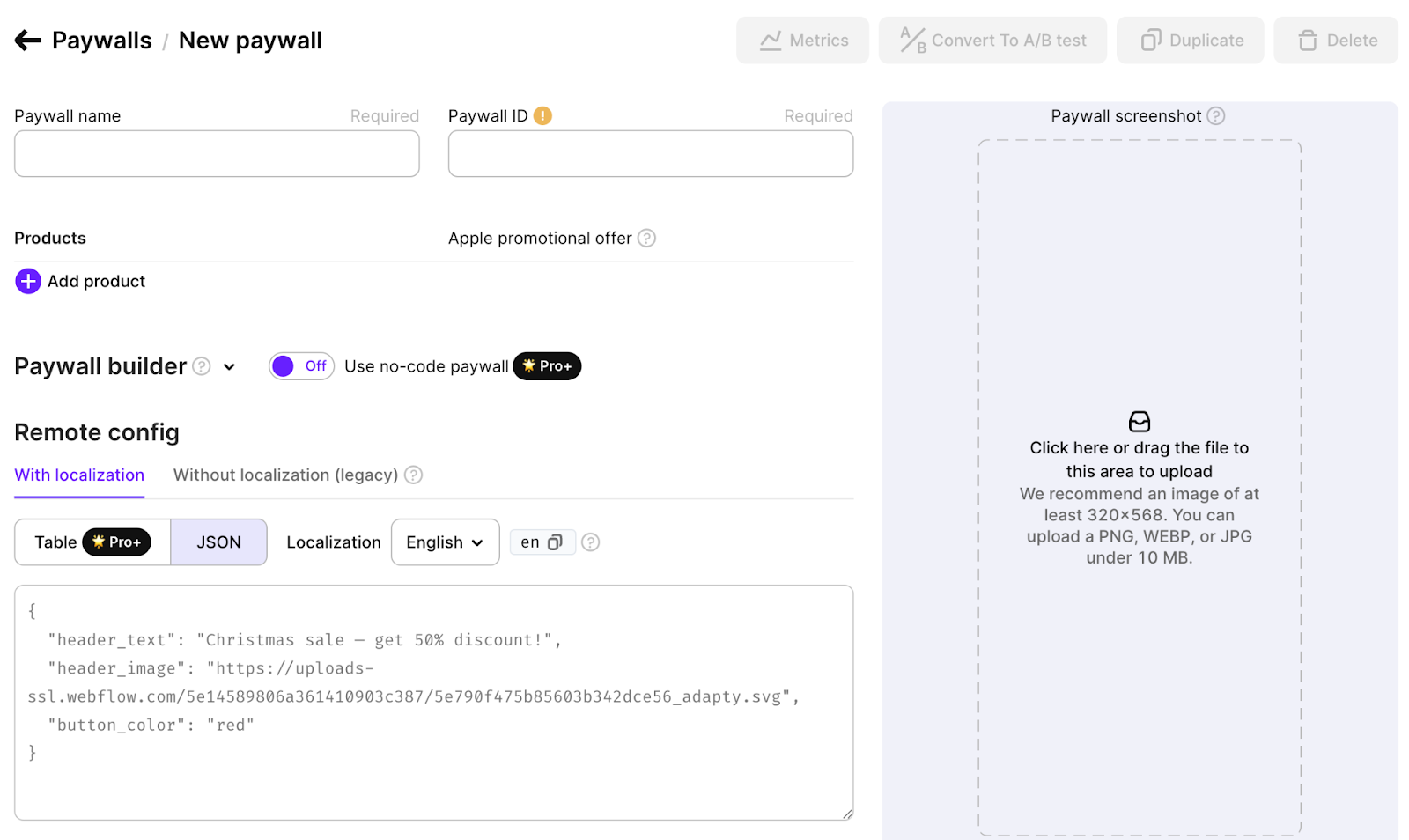
Task: Click the Convert To A/B test button
Action: coord(992,41)
